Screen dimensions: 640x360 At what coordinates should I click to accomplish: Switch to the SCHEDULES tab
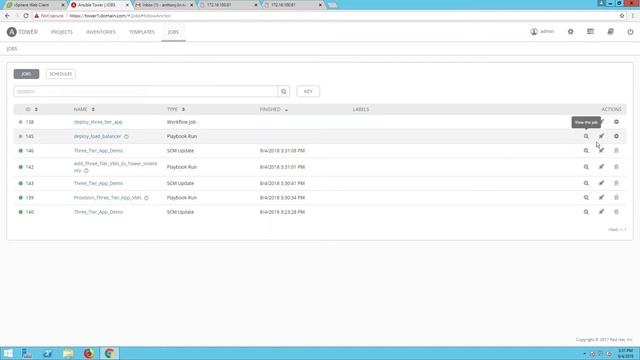pyautogui.click(x=60, y=74)
